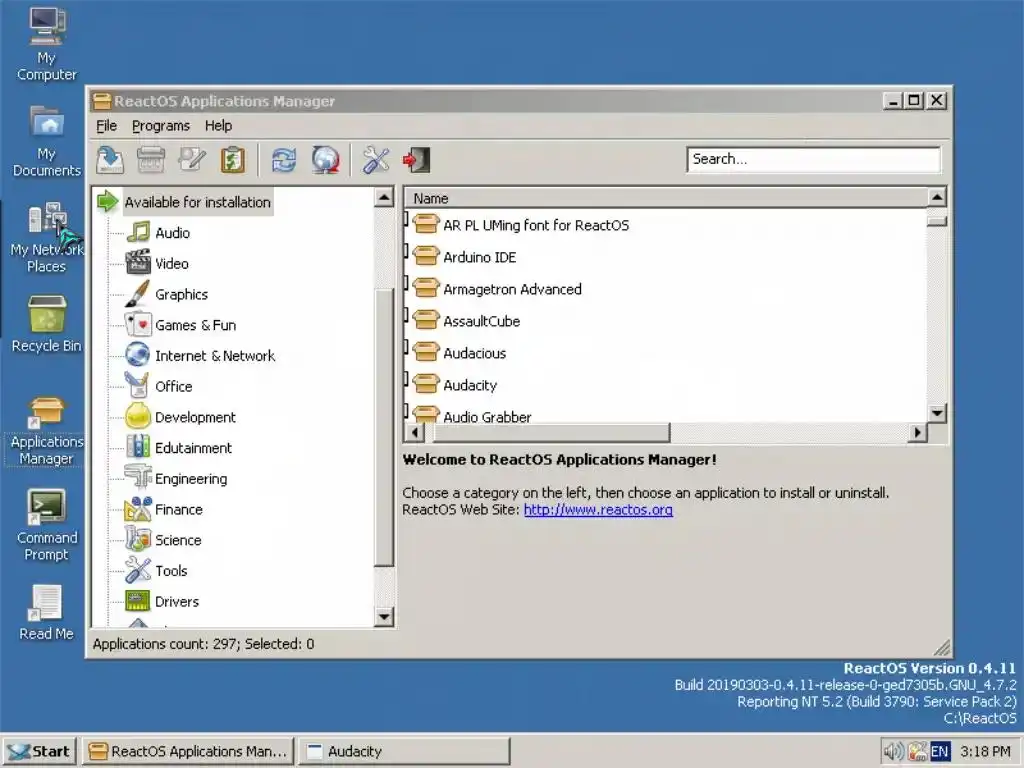Click application list scroll up arrow

(x=937, y=197)
